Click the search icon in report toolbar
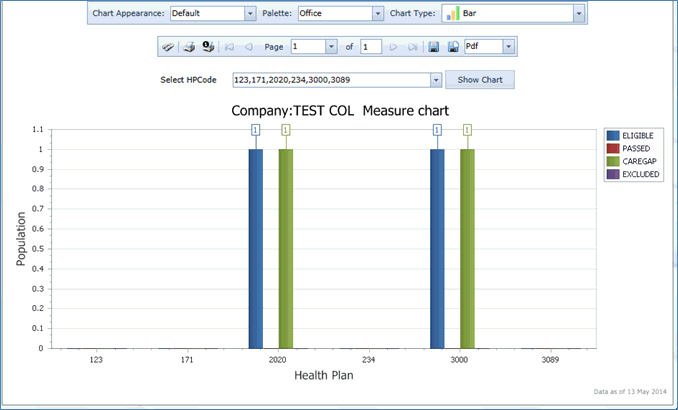 [x=169, y=46]
